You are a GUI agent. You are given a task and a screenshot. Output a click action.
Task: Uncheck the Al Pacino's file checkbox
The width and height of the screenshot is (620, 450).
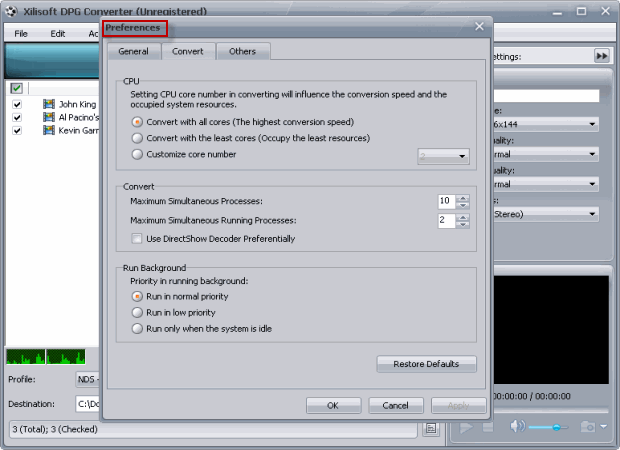(x=17, y=117)
